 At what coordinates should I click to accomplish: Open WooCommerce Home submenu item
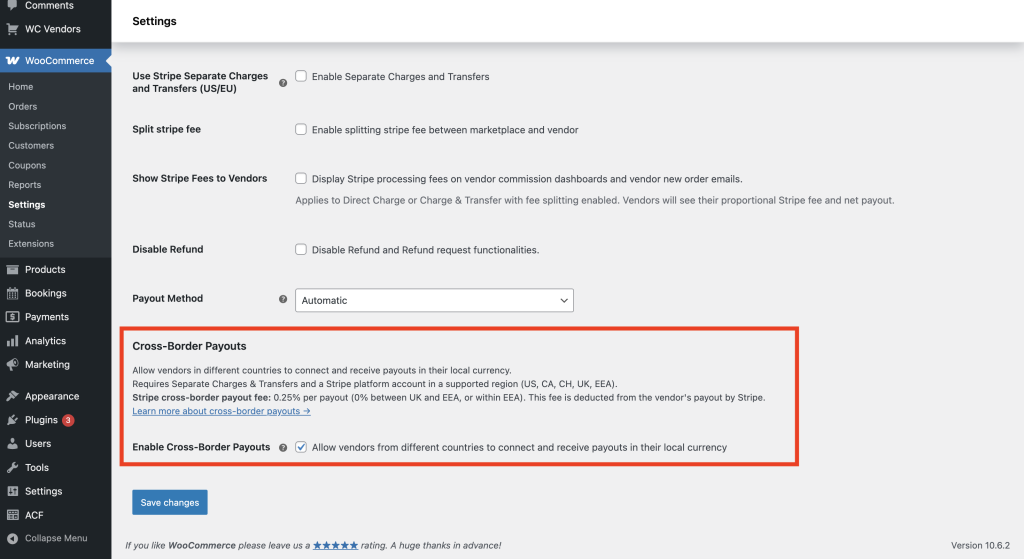21,87
